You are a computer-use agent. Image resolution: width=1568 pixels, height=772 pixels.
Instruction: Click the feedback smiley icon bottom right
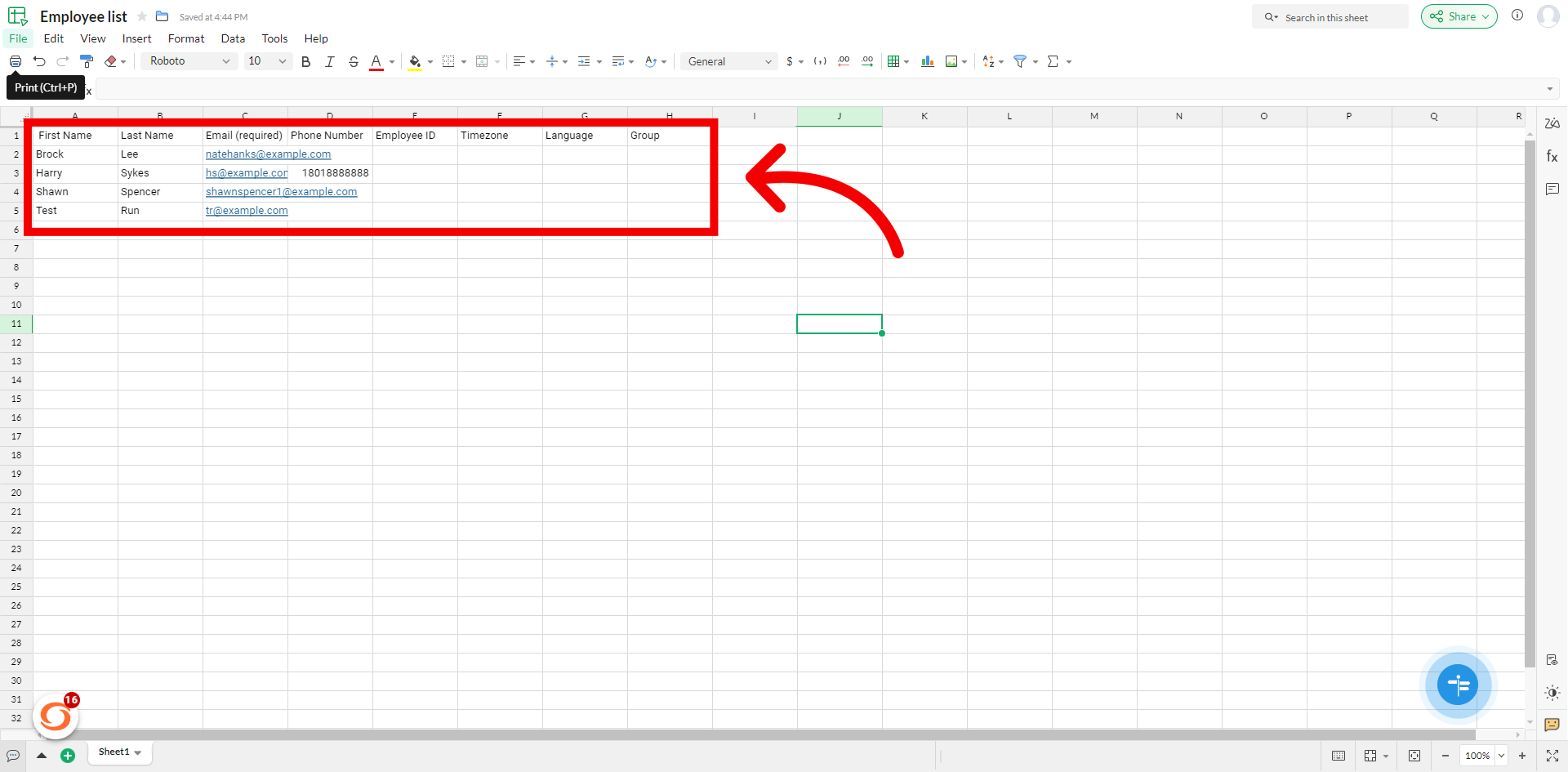pos(1552,724)
